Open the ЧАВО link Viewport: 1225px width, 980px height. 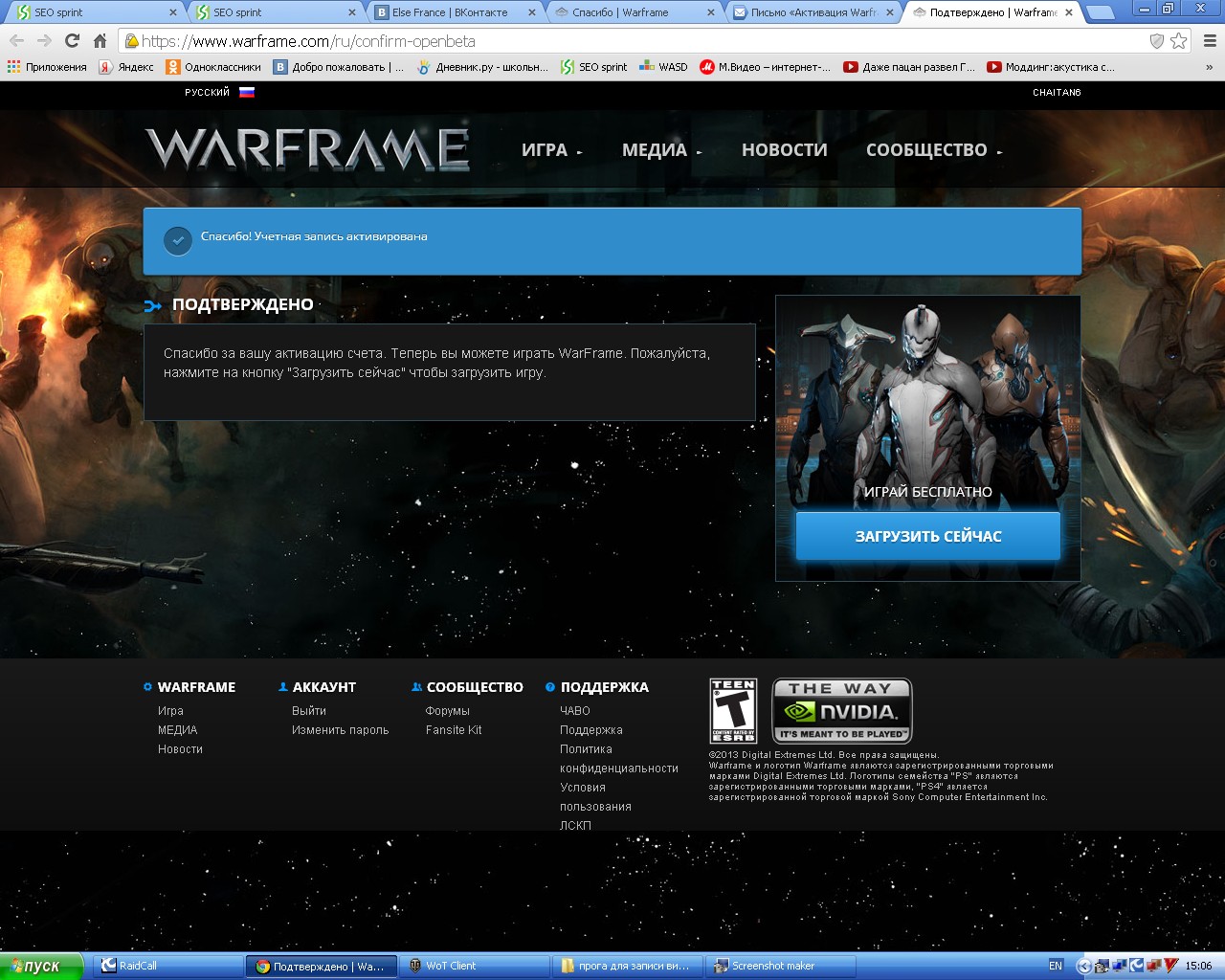575,711
